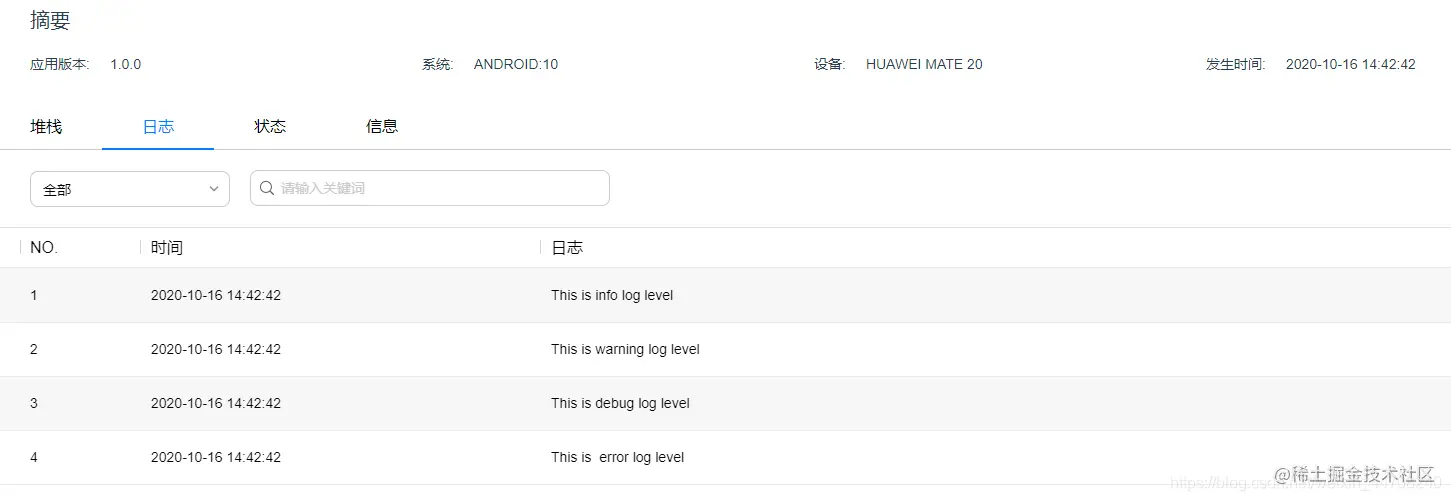
Task: Click the timestamp in row 1
Action: [x=216, y=295]
